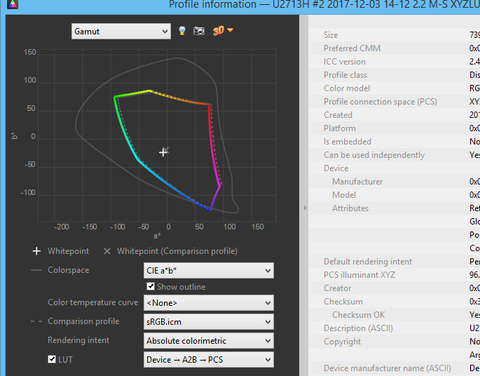Click the app icon in the title bar
The height and width of the screenshot is (376, 480).
(x=12, y=4)
